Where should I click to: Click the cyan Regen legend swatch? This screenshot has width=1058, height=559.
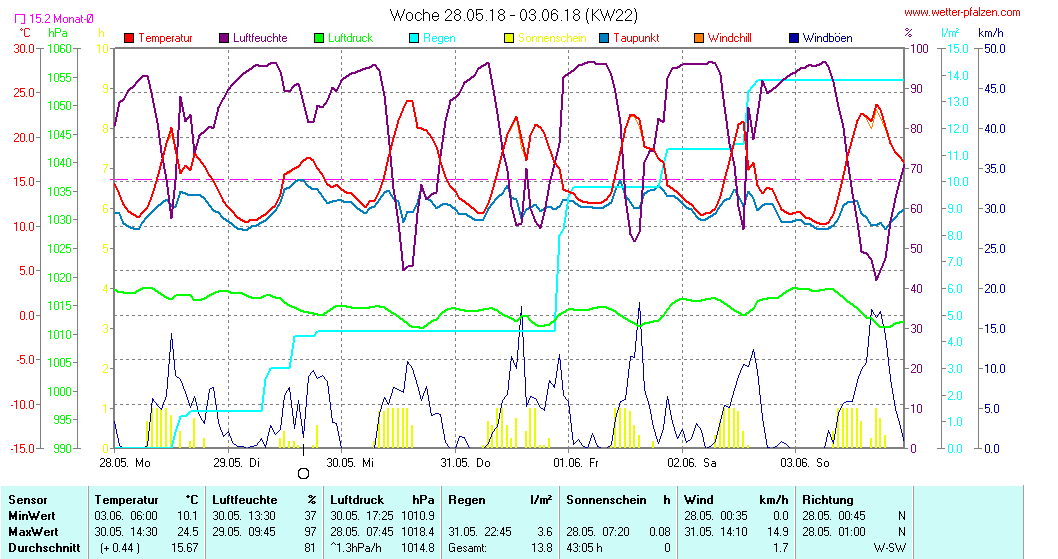coord(414,38)
